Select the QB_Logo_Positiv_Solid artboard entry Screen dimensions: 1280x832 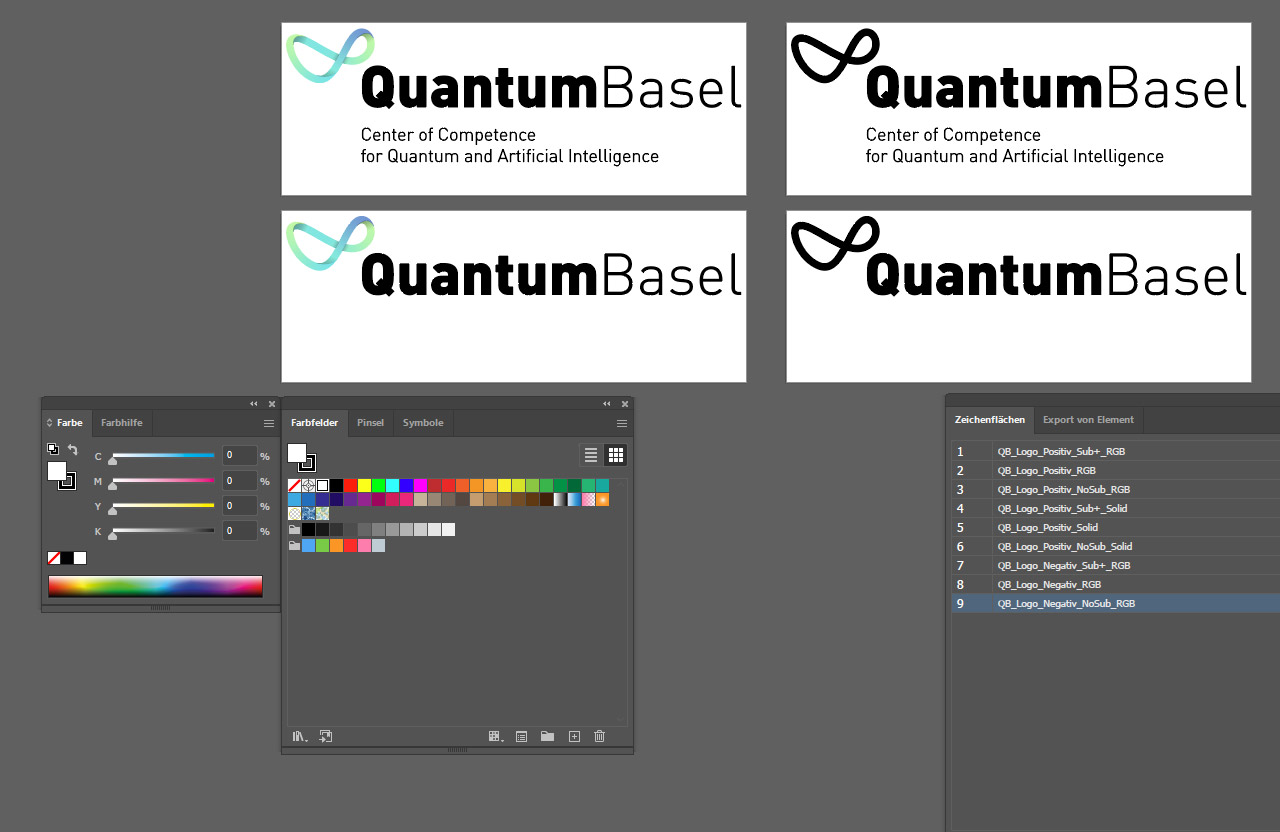point(1047,527)
